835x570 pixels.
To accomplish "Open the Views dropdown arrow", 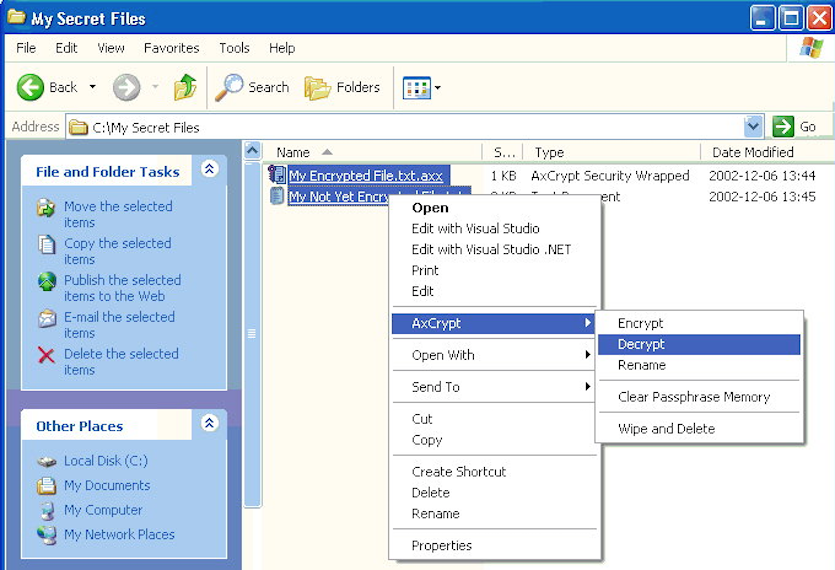I will [x=438, y=88].
